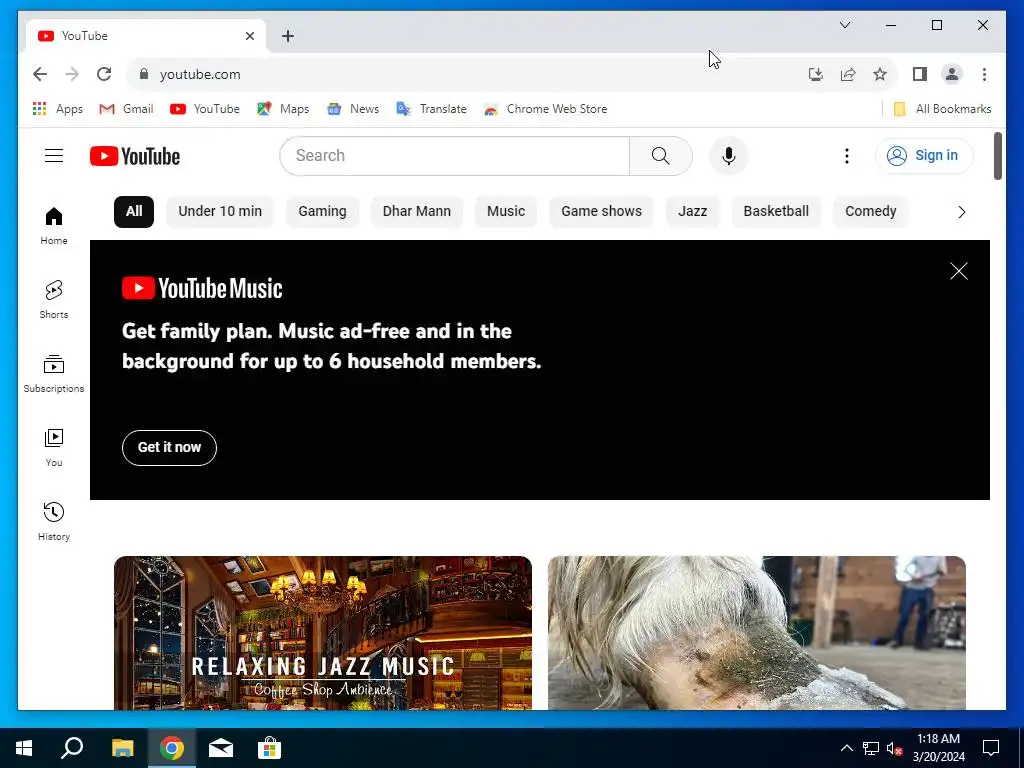Open Shorts from the sidebar
This screenshot has height=768, width=1024.
click(54, 300)
